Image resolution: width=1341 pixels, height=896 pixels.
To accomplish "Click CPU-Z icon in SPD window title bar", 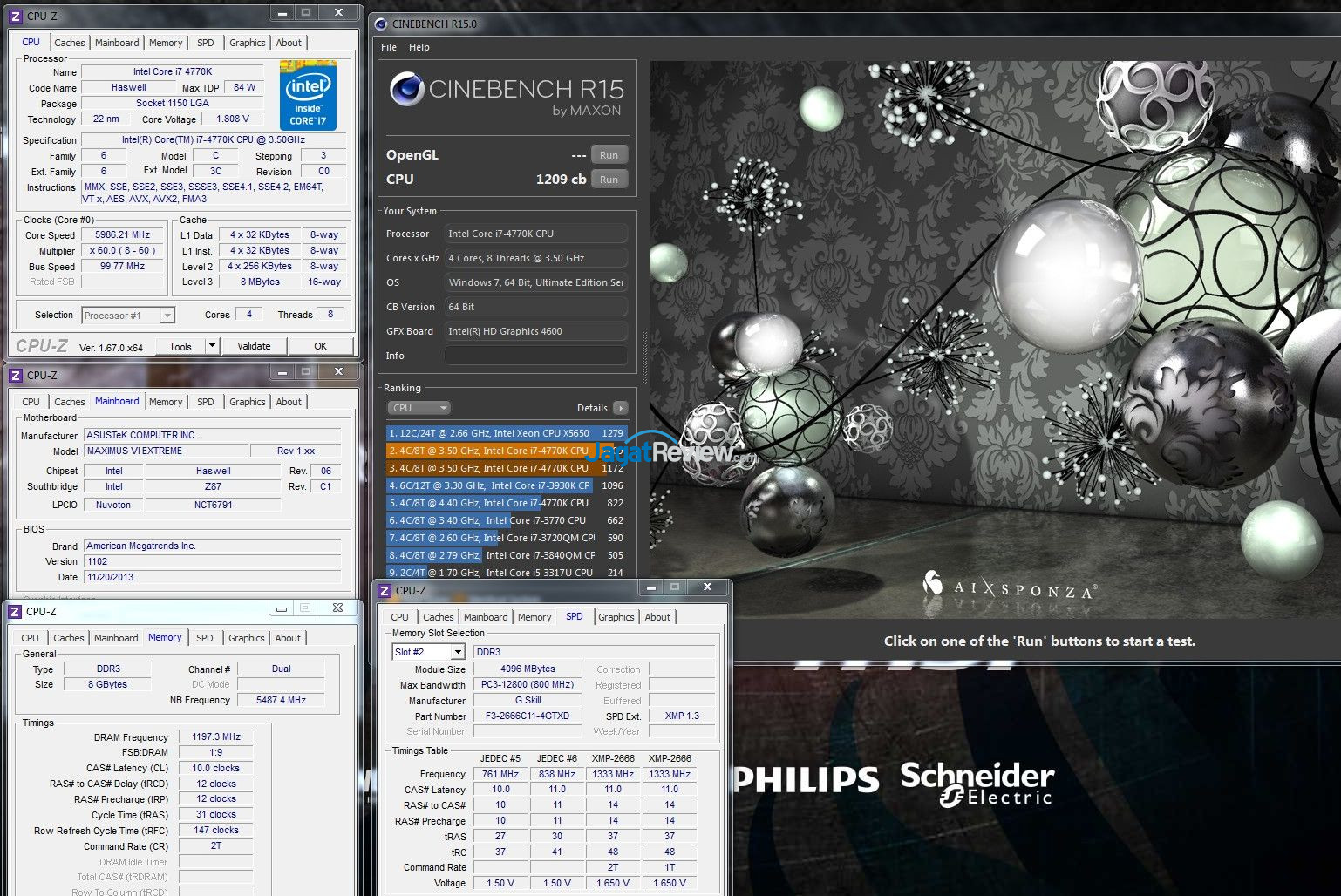I will pyautogui.click(x=385, y=591).
